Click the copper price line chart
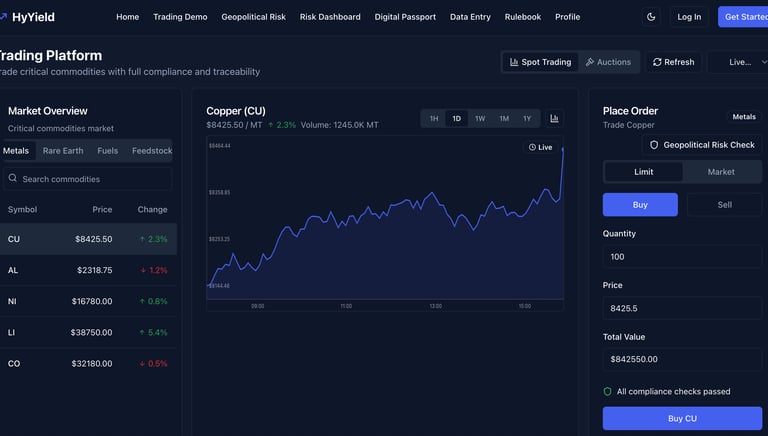The width and height of the screenshot is (768, 436). (385, 223)
